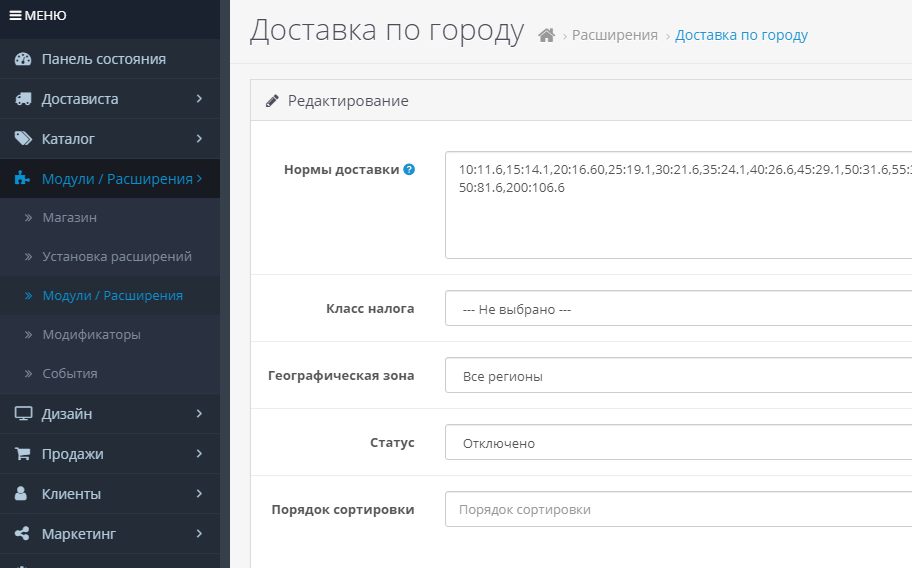
Task: Open the Класс налога dropdown
Action: tap(678, 309)
